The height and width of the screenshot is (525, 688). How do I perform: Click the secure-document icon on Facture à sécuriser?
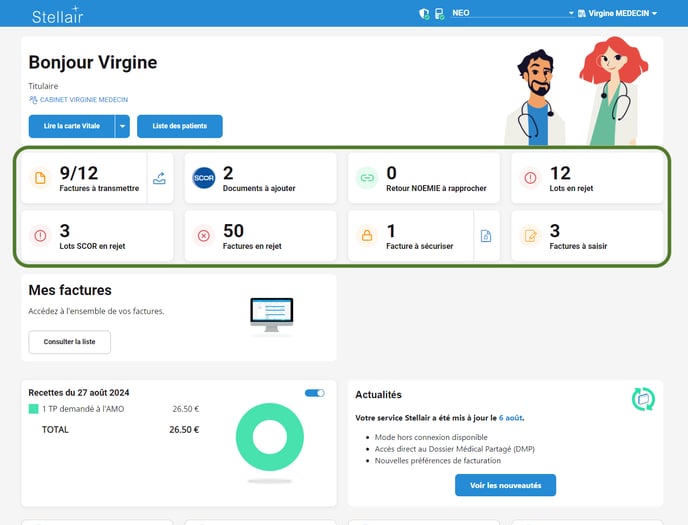click(486, 236)
